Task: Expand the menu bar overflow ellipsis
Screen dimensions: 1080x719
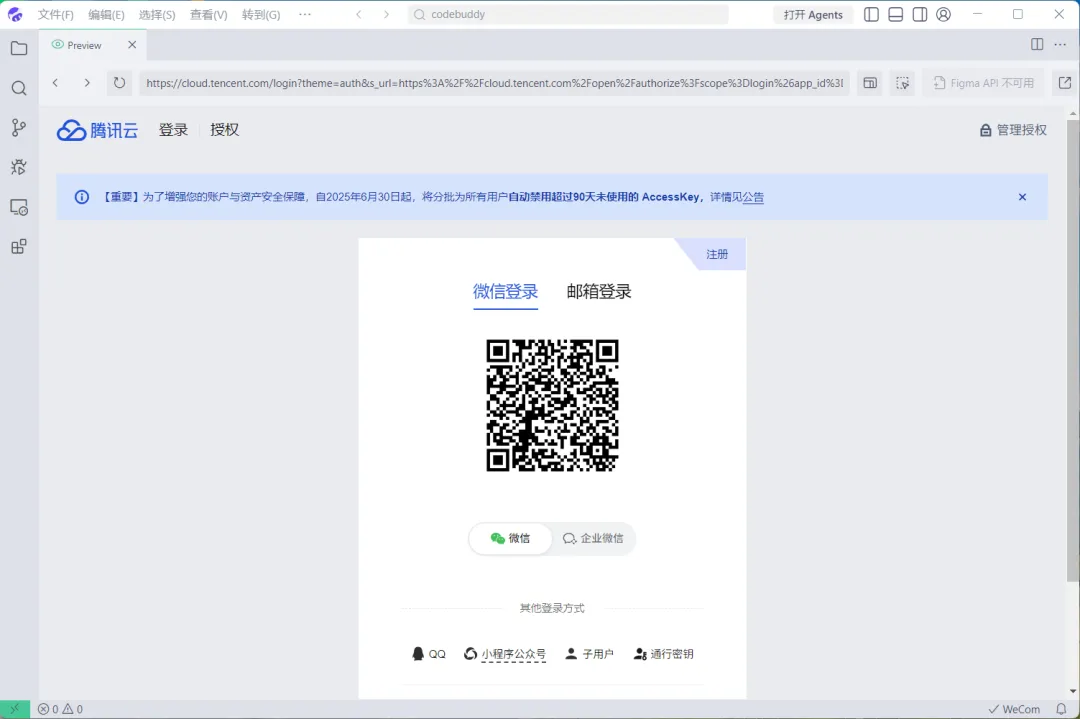Action: [x=305, y=14]
